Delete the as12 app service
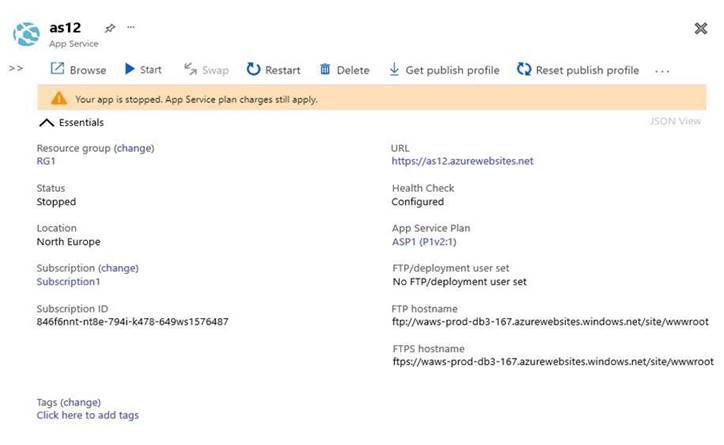The image size is (724, 445). pyautogui.click(x=325, y=70)
